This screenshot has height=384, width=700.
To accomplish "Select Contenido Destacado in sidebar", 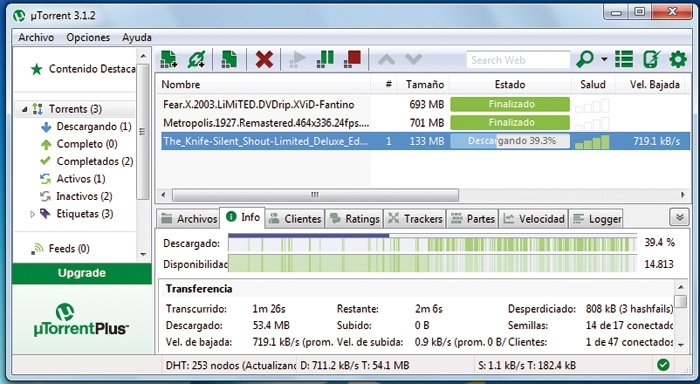I will [83, 69].
